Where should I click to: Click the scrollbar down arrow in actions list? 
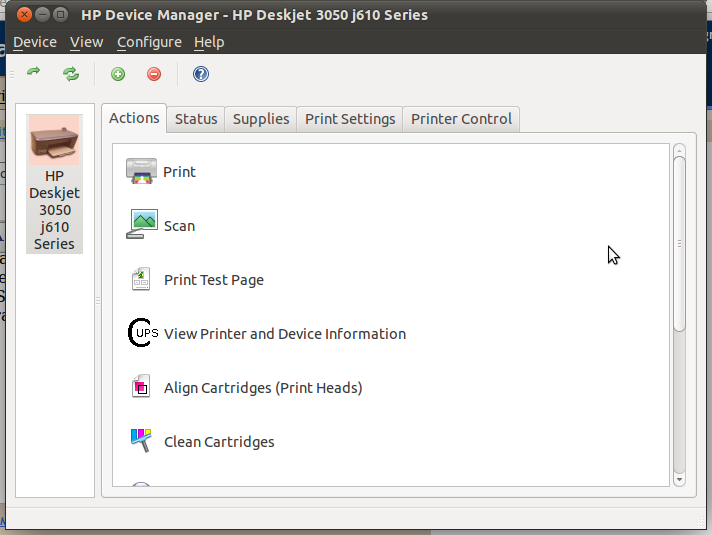pos(679,480)
